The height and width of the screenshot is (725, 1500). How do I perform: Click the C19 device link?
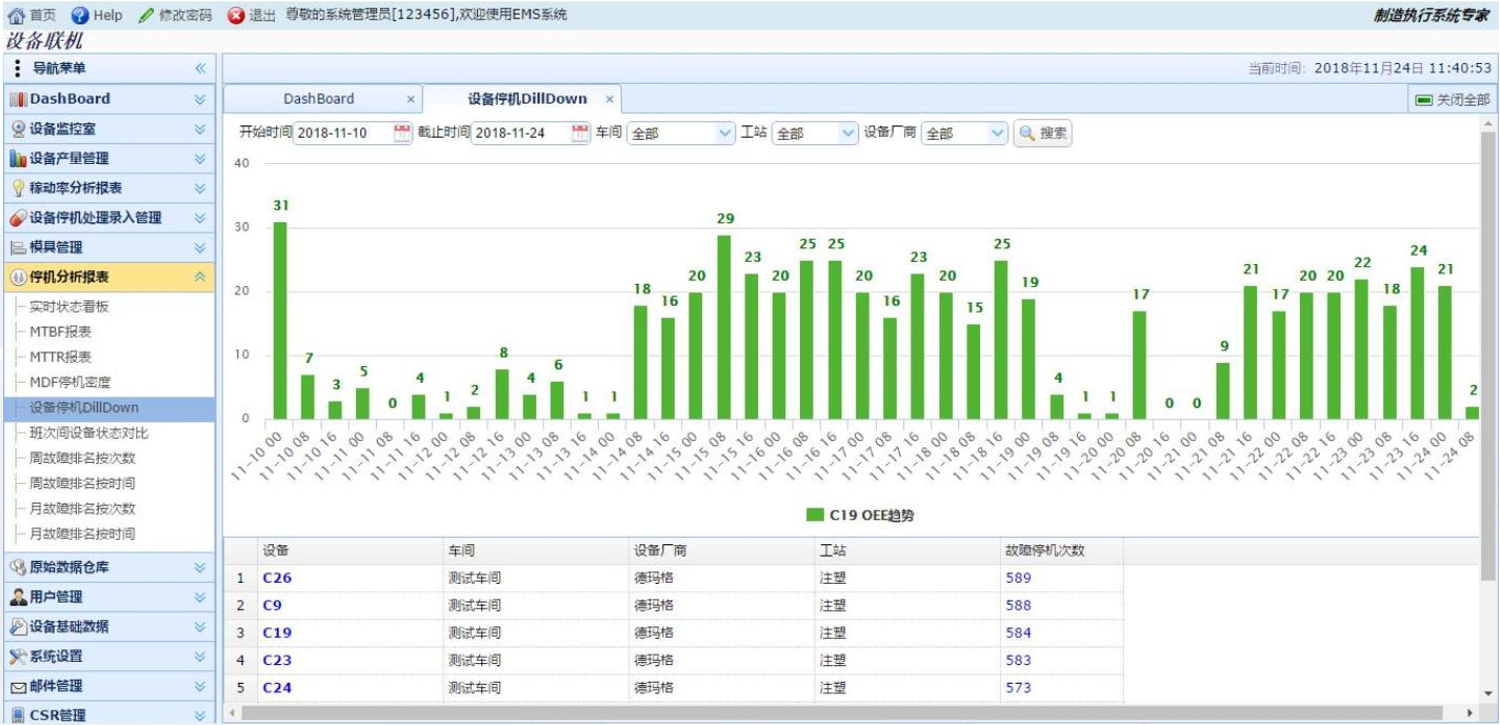click(277, 633)
